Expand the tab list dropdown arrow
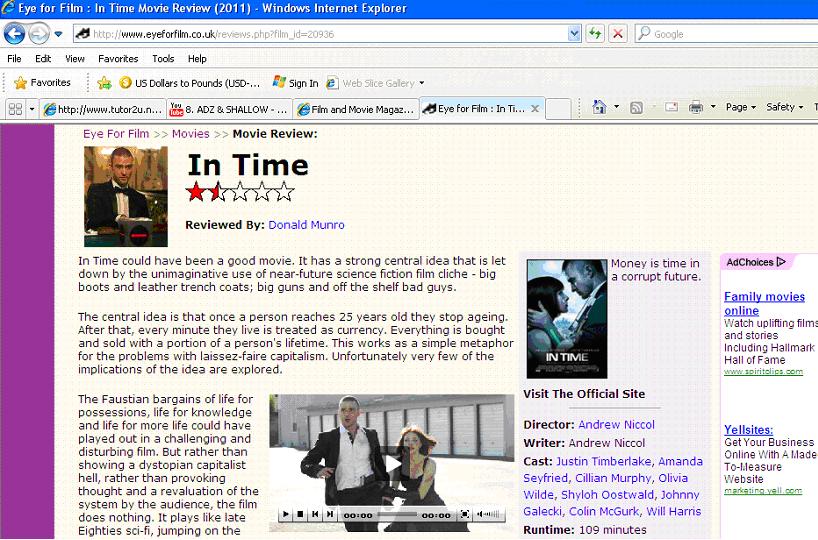Viewport: 818px width, 540px height. click(x=32, y=109)
